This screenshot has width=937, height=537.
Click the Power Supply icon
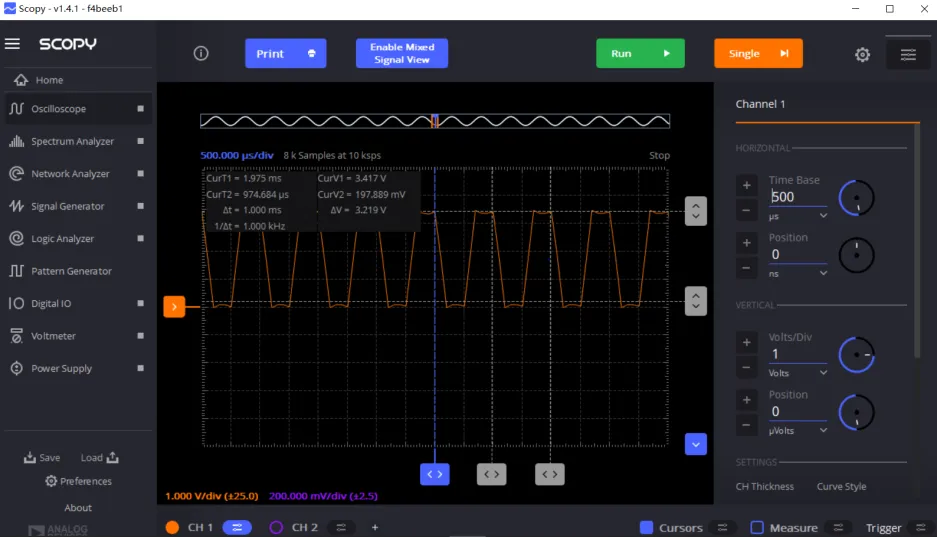click(x=16, y=369)
